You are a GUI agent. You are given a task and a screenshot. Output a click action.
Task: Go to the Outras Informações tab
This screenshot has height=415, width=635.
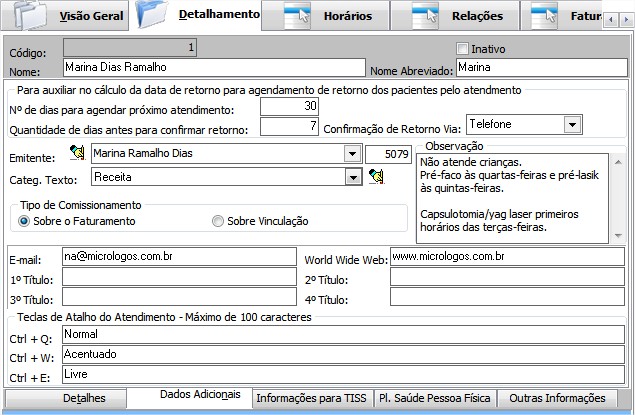tap(556, 398)
